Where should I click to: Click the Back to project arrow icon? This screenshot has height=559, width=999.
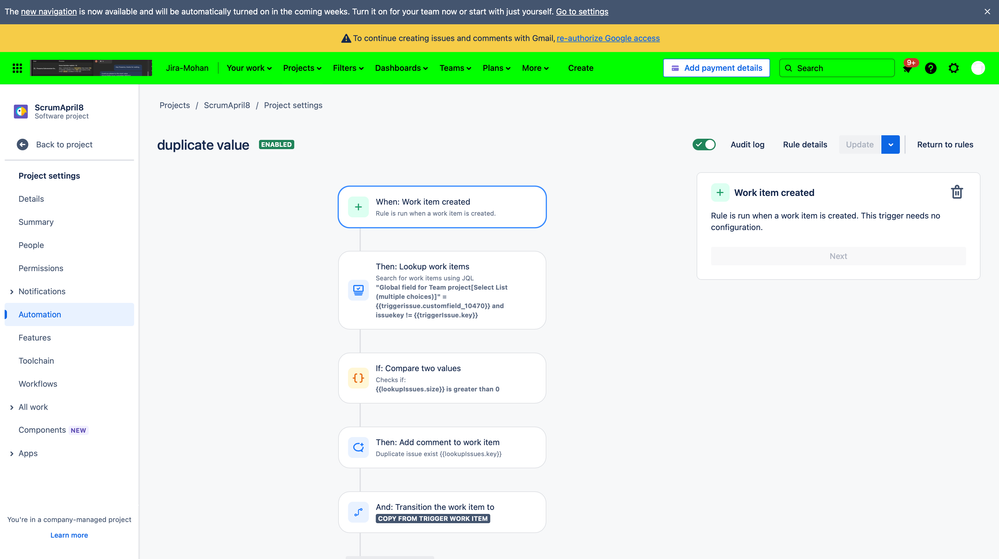click(x=22, y=145)
